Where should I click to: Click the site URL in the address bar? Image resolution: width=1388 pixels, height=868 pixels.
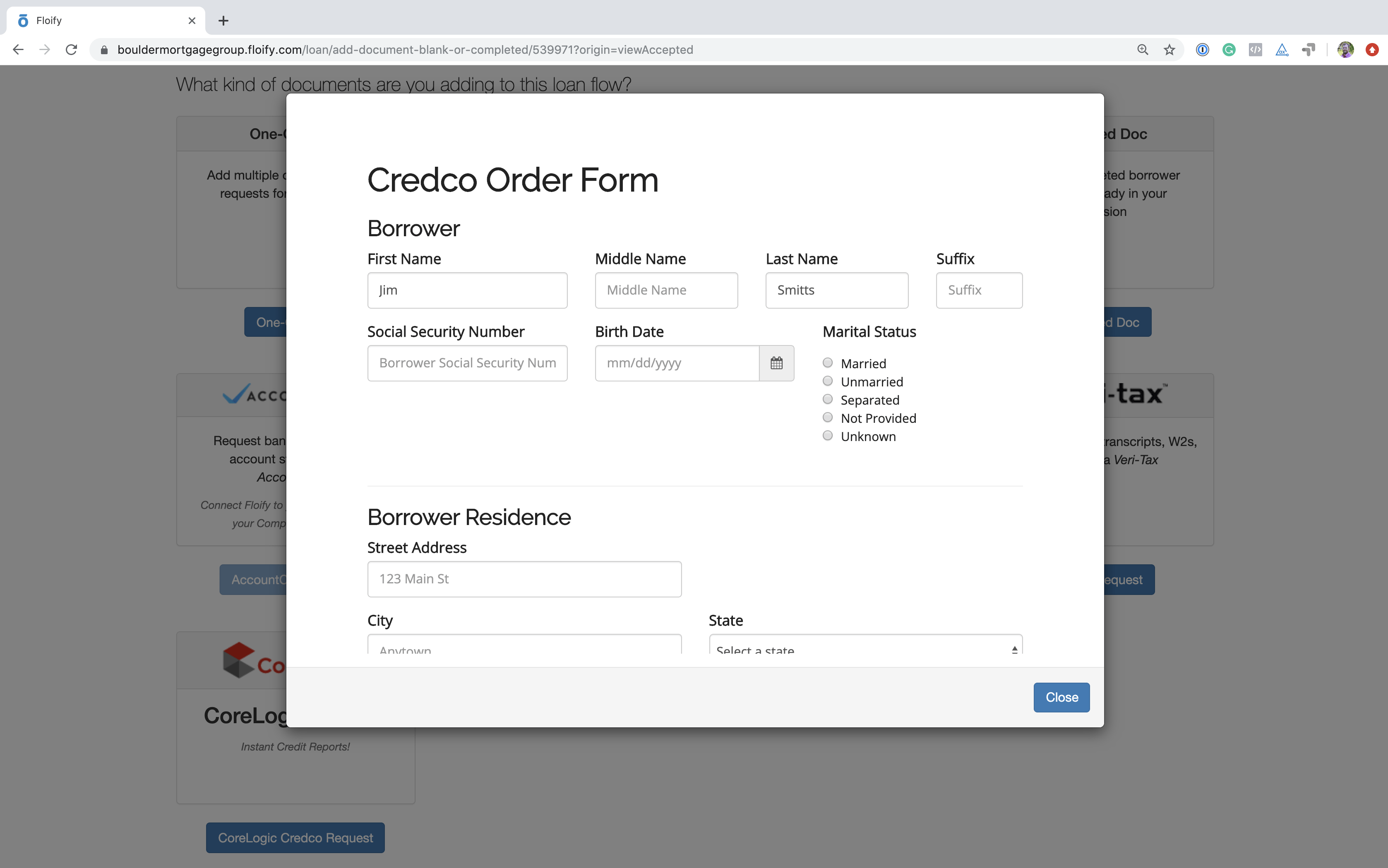pos(405,50)
